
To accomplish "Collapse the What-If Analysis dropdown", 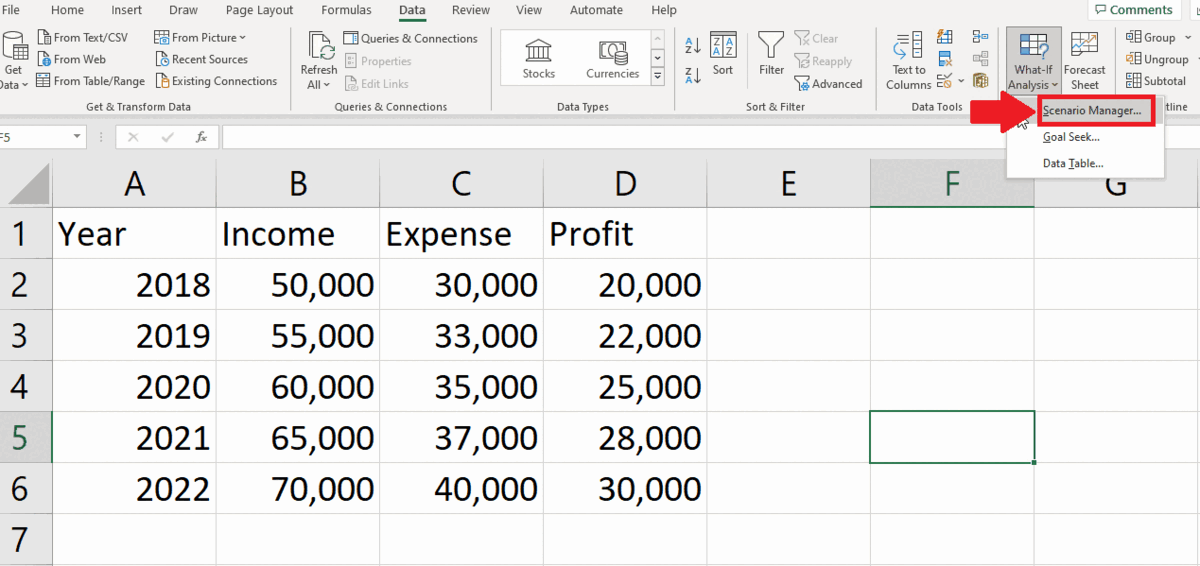I will 1034,62.
